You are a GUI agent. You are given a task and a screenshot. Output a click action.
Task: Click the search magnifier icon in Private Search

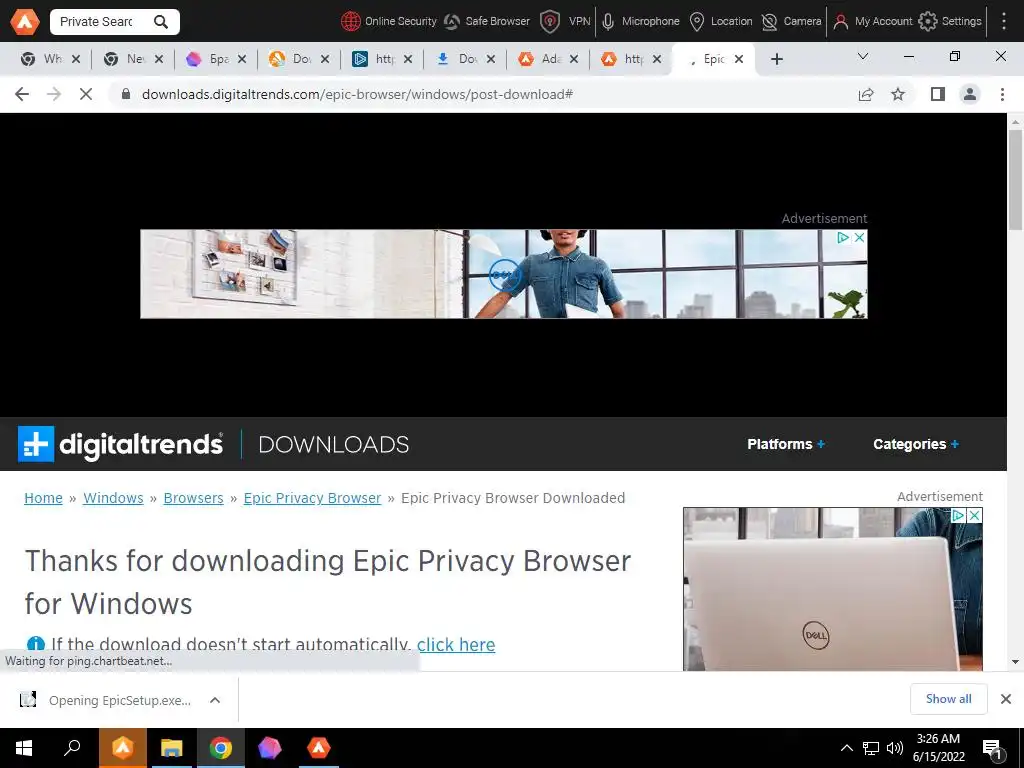(161, 22)
